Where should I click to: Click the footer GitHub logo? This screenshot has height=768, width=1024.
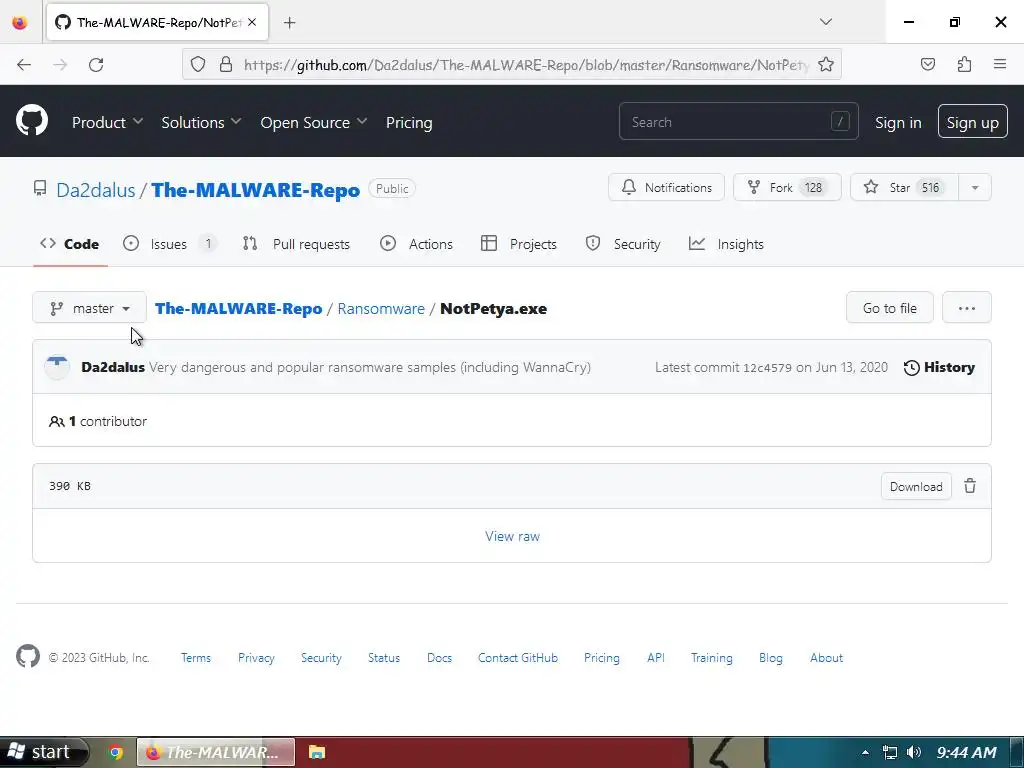(28, 656)
